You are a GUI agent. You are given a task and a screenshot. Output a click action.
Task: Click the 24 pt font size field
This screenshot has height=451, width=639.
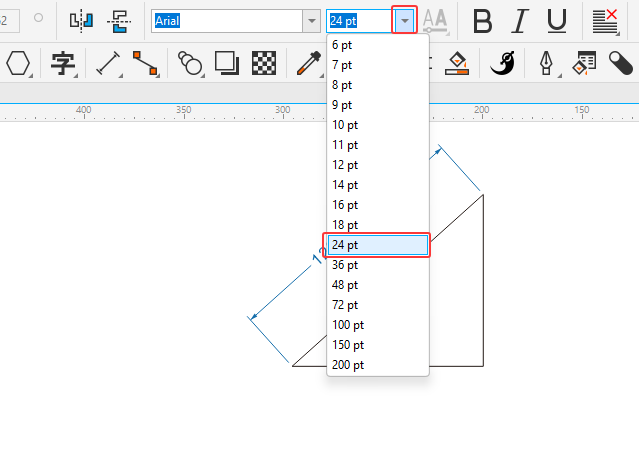pyautogui.click(x=359, y=21)
